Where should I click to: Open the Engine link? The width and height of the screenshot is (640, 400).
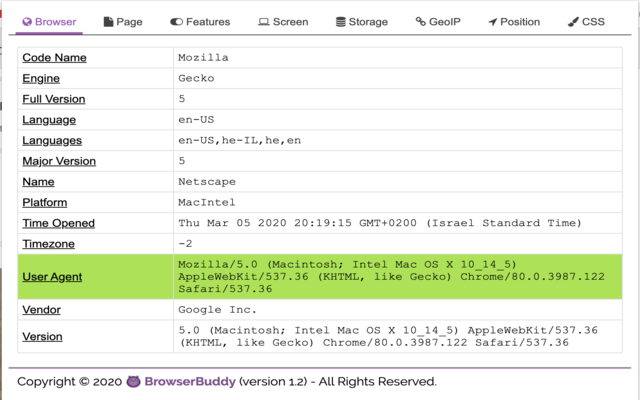tap(41, 78)
